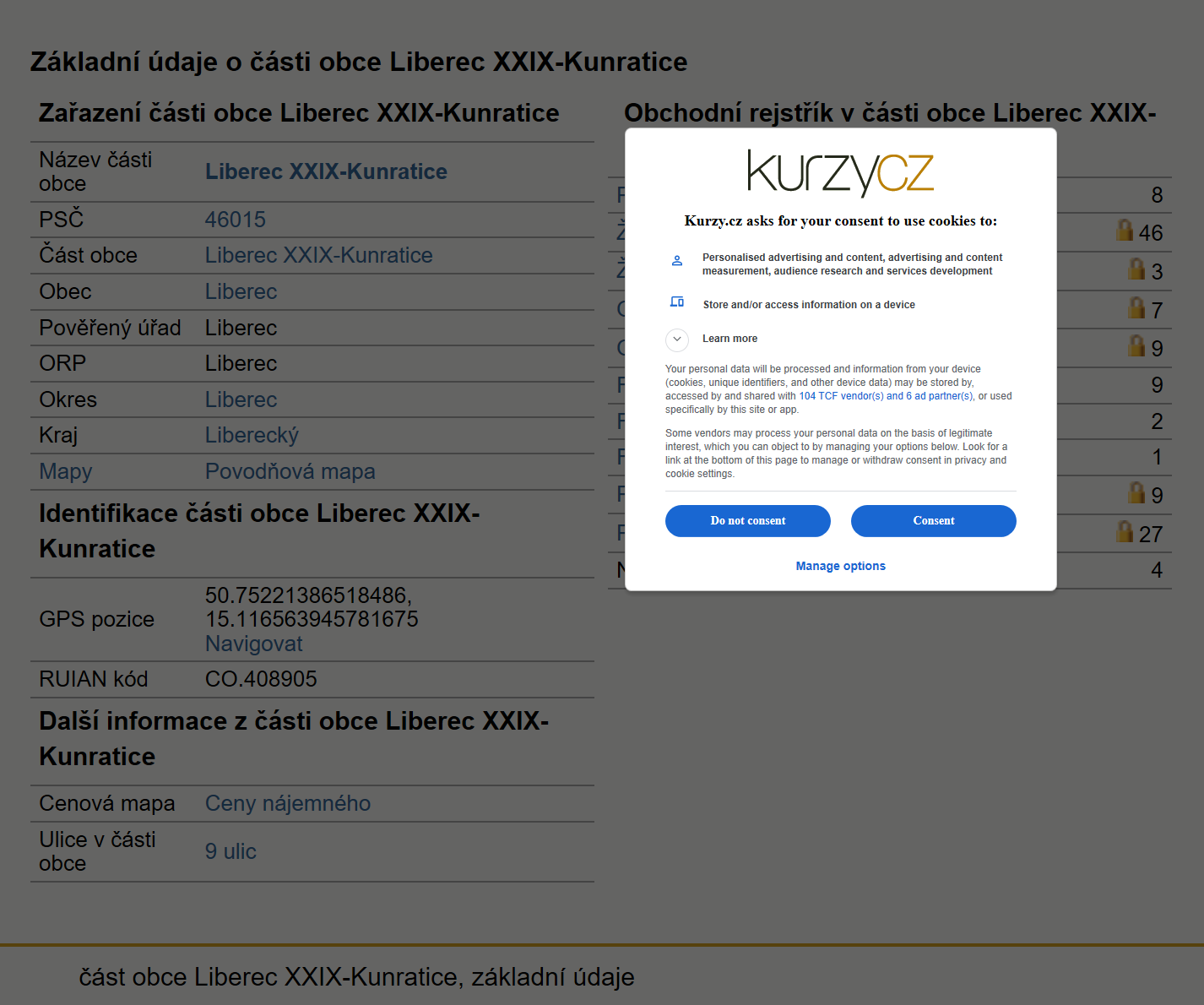1204x1005 pixels.
Task: Click the Do not consent button
Action: [747, 521]
